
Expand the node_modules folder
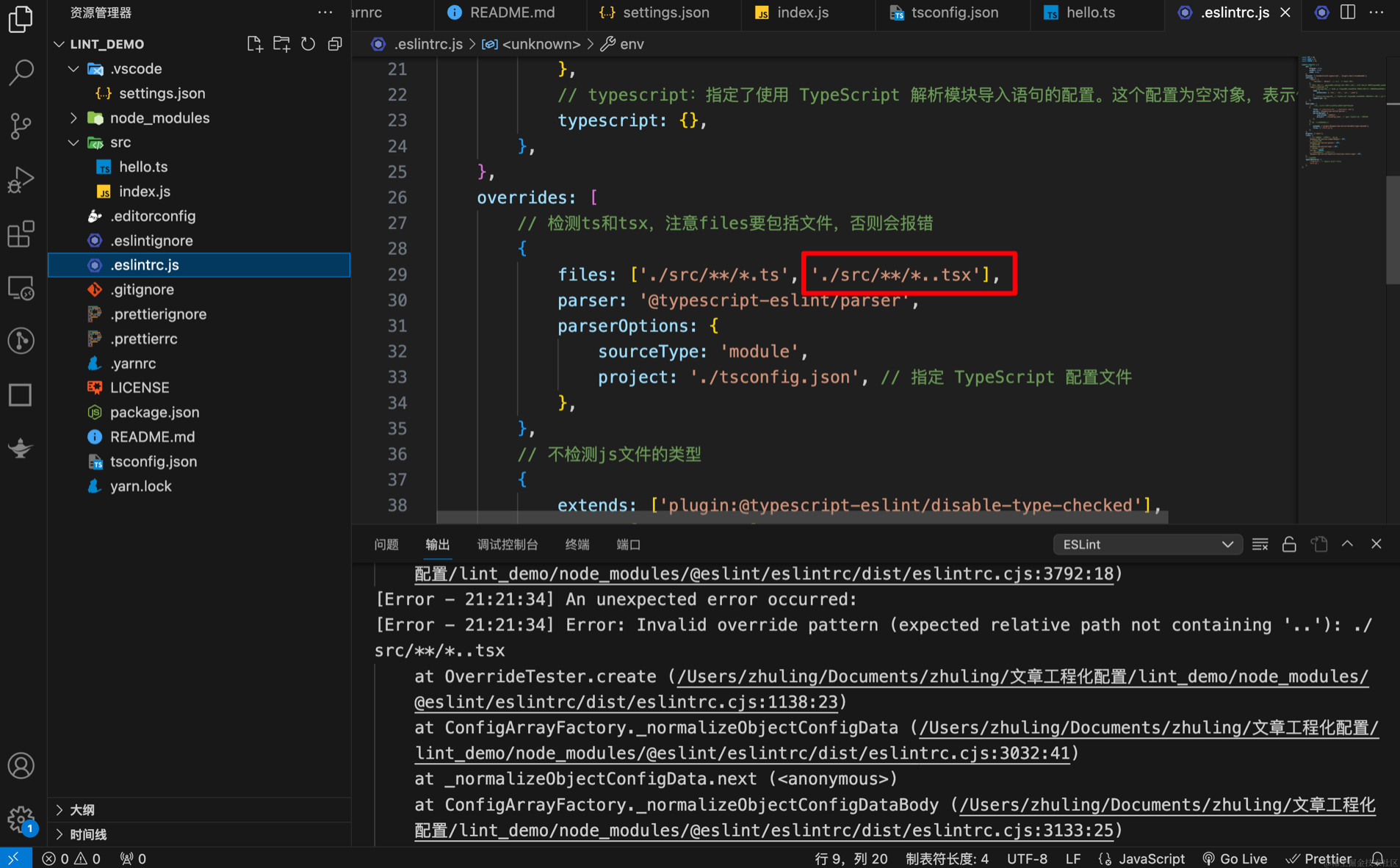click(73, 117)
